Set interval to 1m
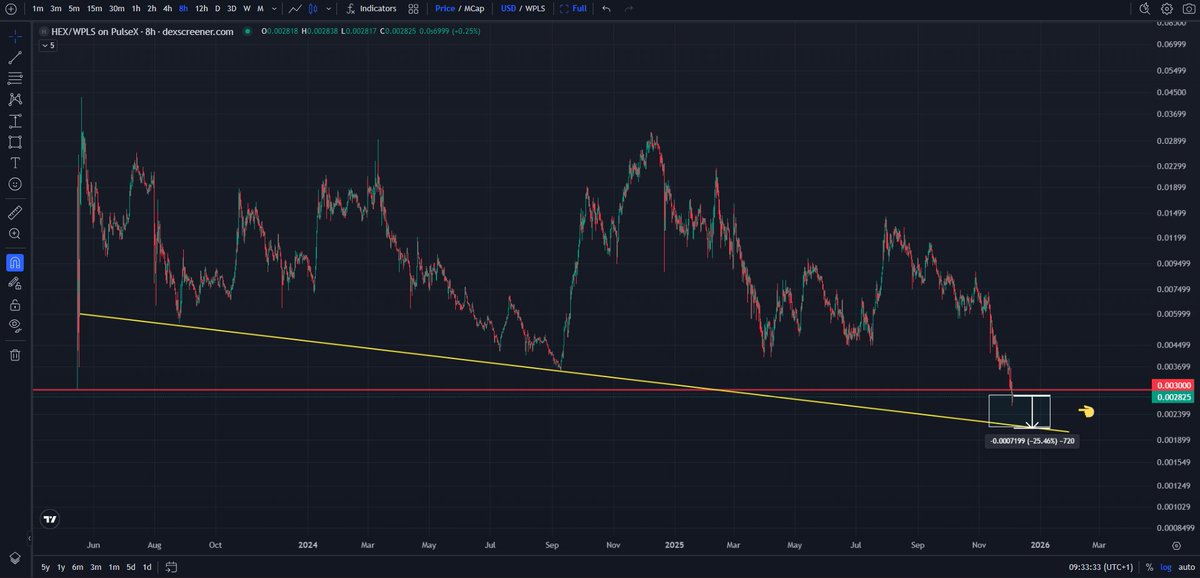The width and height of the screenshot is (1200, 578). tap(38, 8)
